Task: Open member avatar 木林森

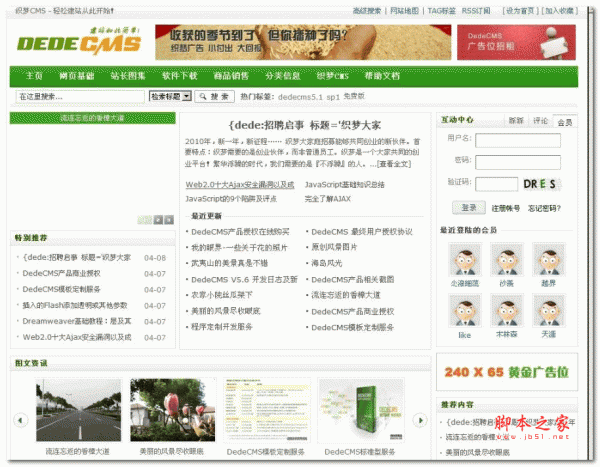Action: pos(507,310)
